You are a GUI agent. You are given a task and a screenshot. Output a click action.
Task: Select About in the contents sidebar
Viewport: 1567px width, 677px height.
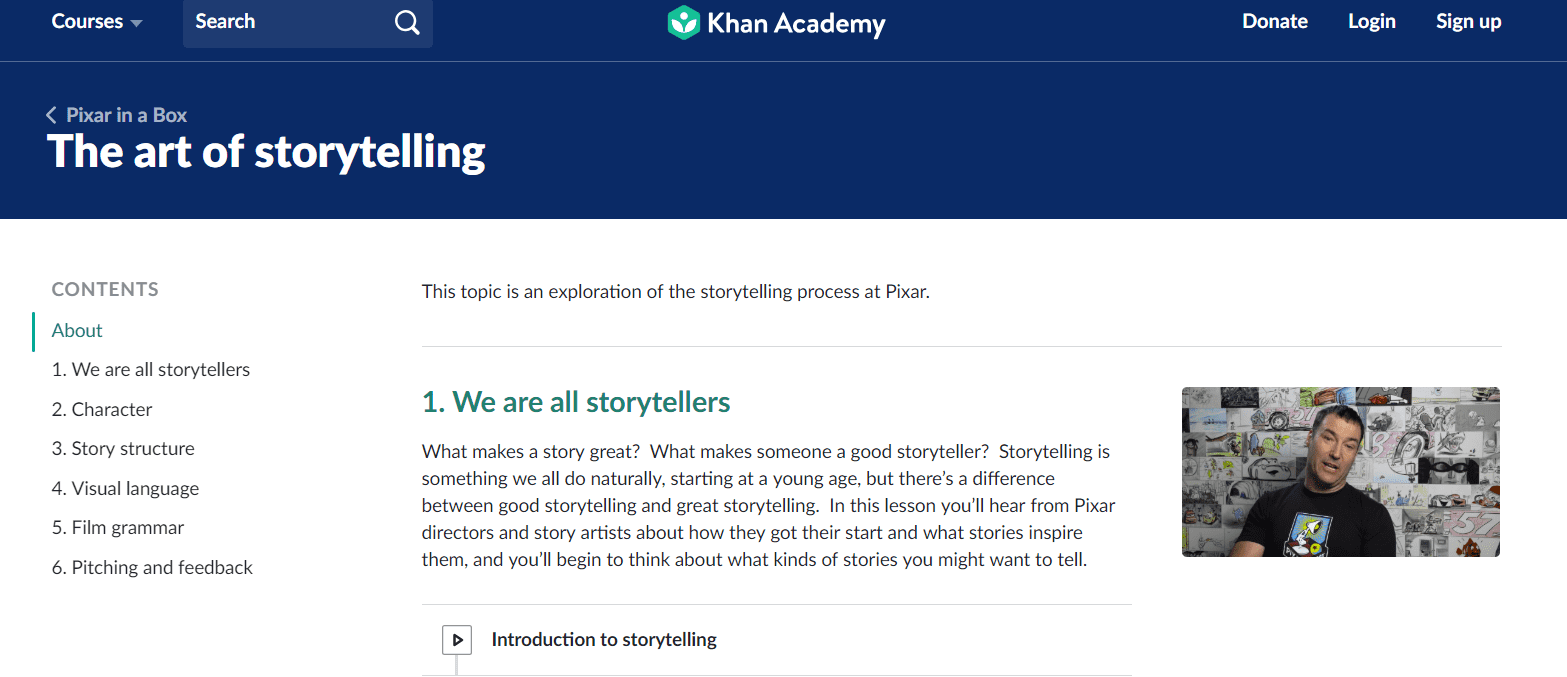[77, 331]
